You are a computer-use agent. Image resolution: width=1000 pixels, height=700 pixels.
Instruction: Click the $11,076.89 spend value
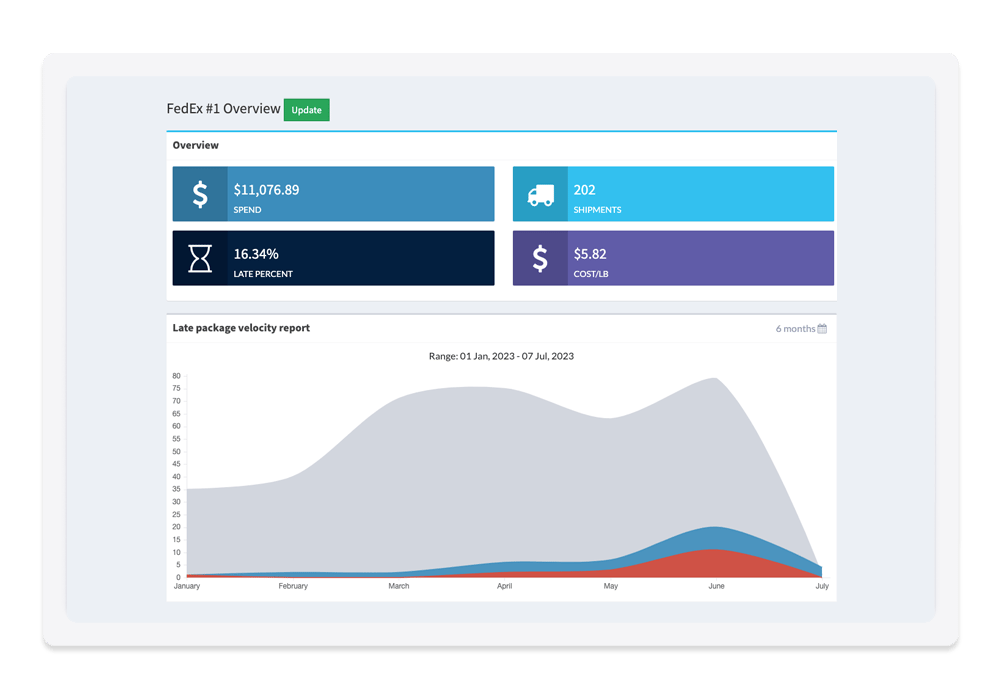266,189
